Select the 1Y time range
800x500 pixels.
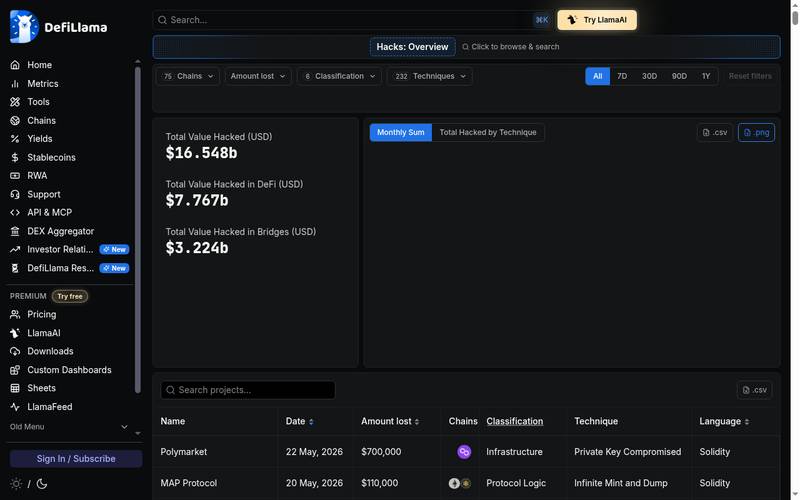[x=706, y=76]
